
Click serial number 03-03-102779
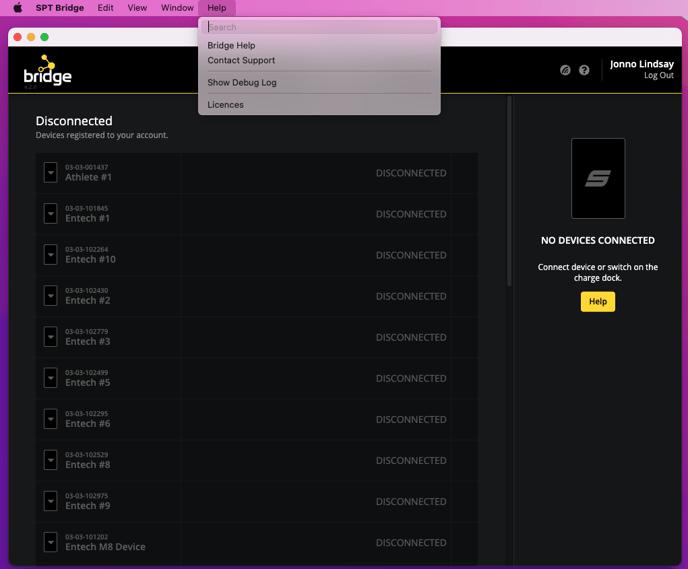(86, 331)
